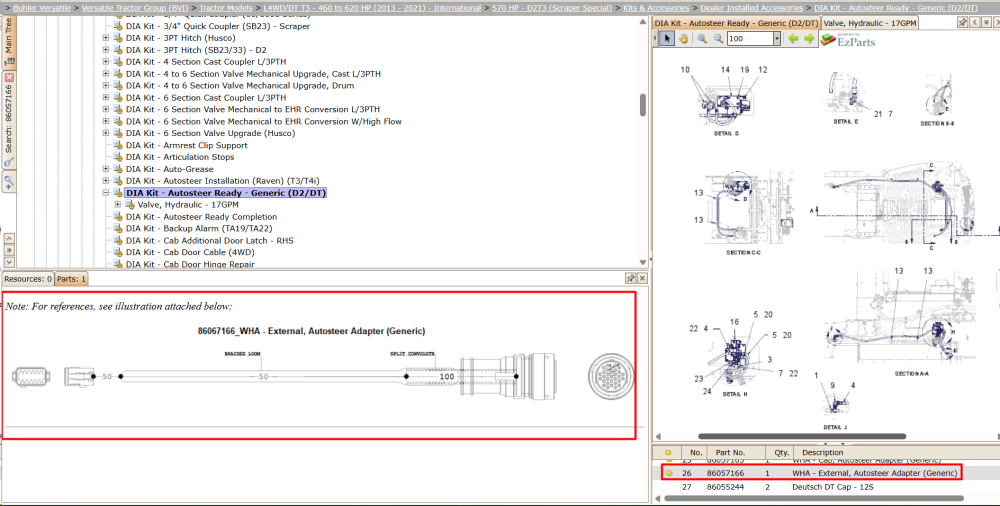
Task: Expand DIA Kit - Autosteer Installation (Raven) node
Action: pyautogui.click(x=106, y=181)
